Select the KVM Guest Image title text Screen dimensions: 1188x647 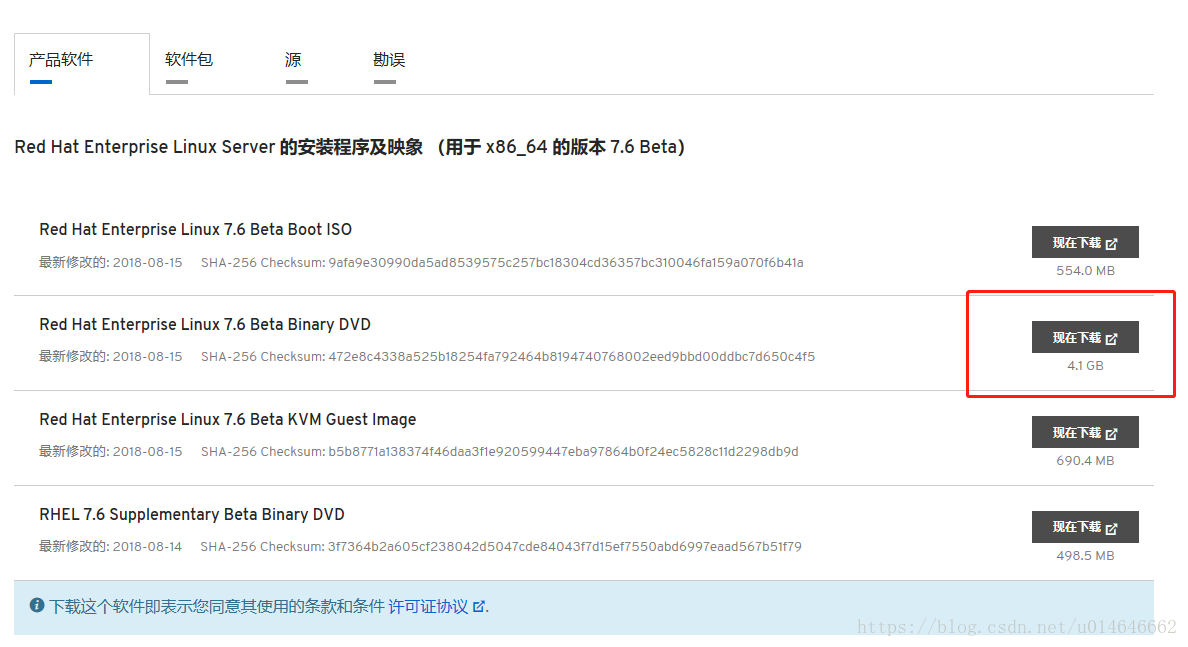tap(227, 420)
